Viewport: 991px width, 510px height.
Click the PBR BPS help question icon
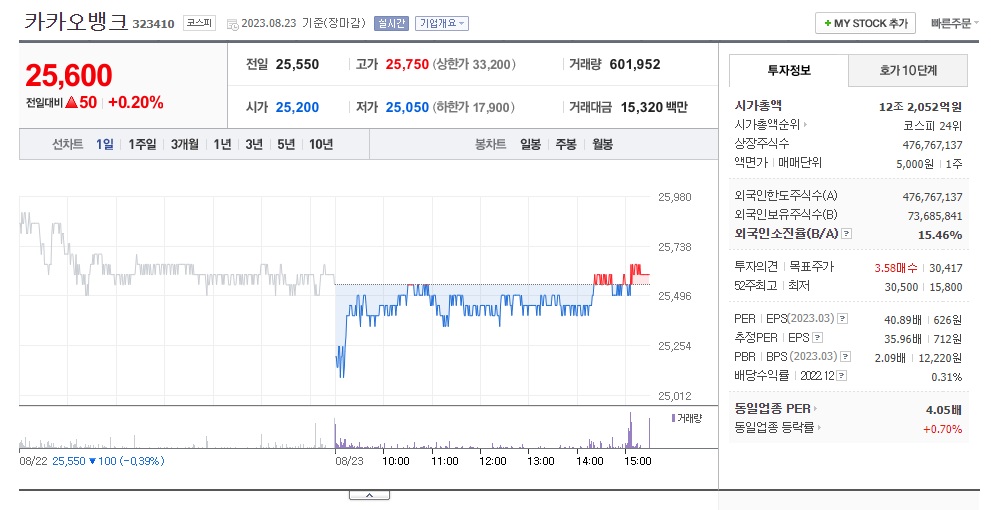coord(846,357)
